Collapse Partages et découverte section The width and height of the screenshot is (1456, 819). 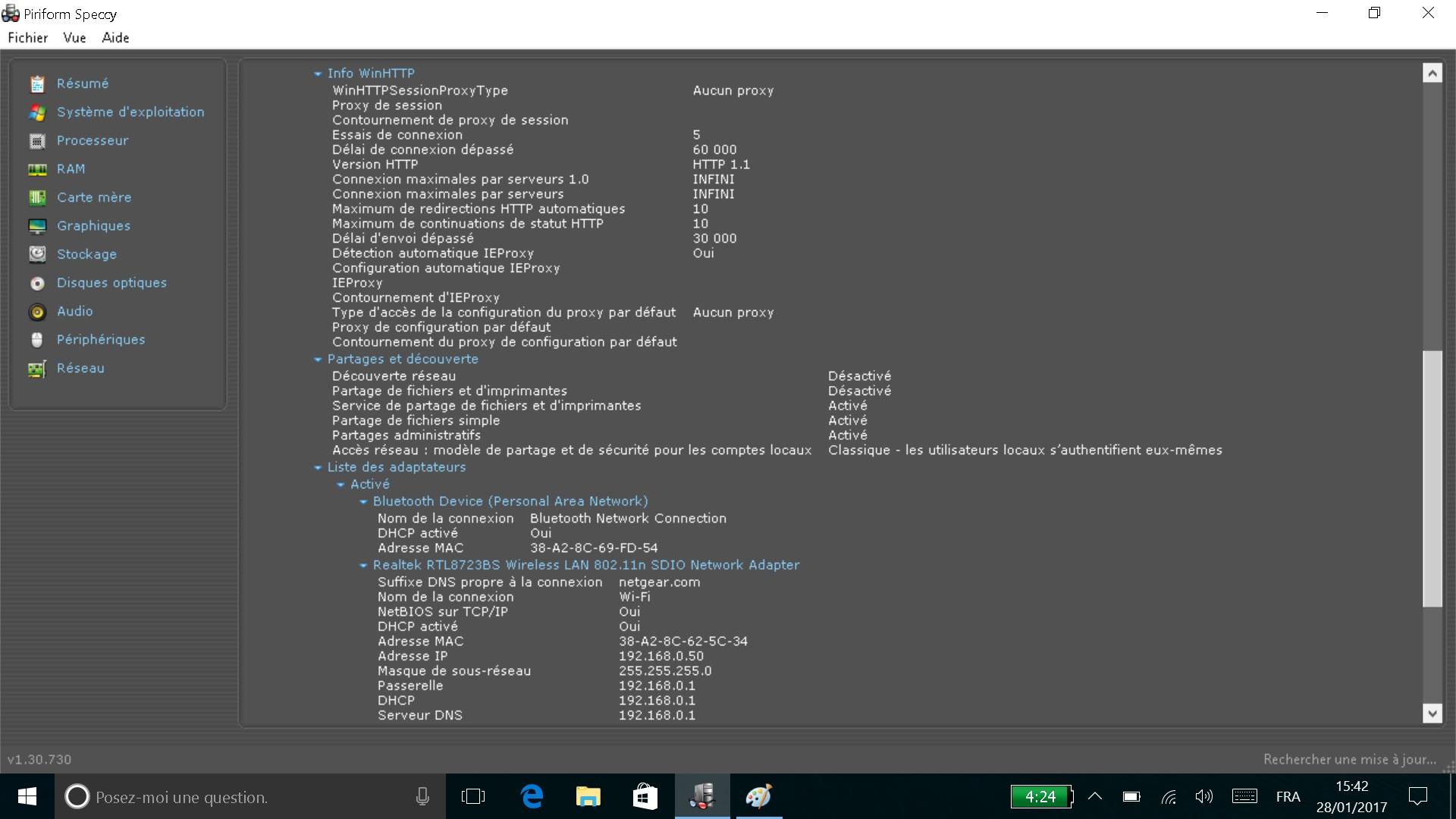(318, 359)
